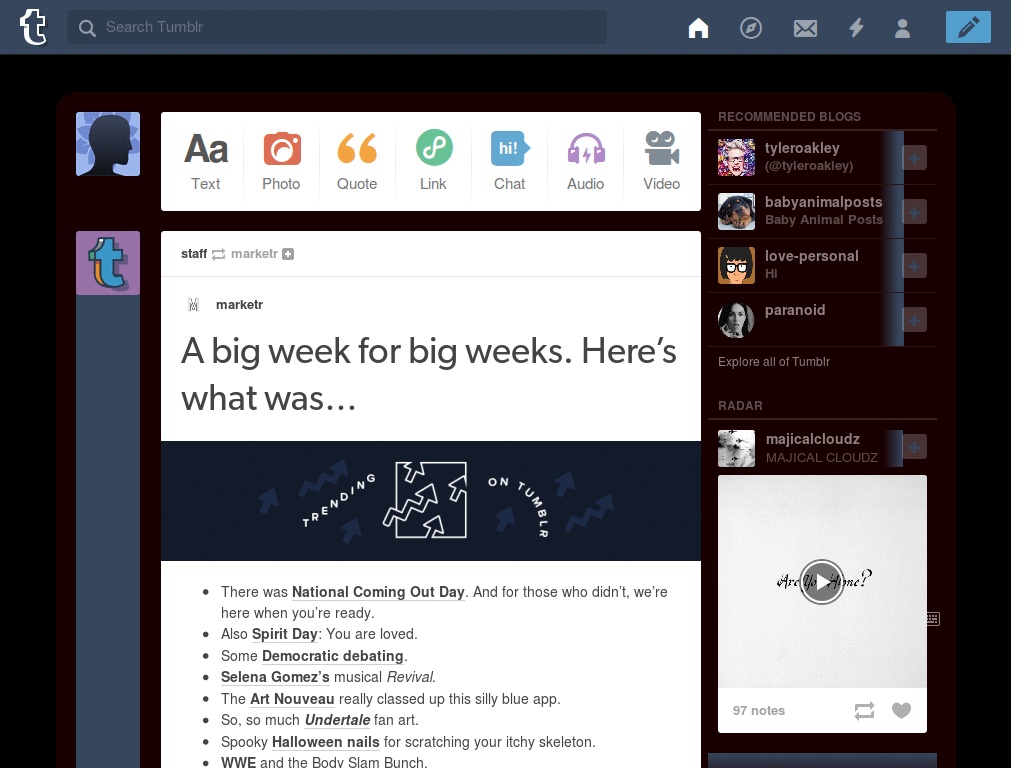The width and height of the screenshot is (1024, 768).
Task: Play the radar video
Action: tap(822, 582)
